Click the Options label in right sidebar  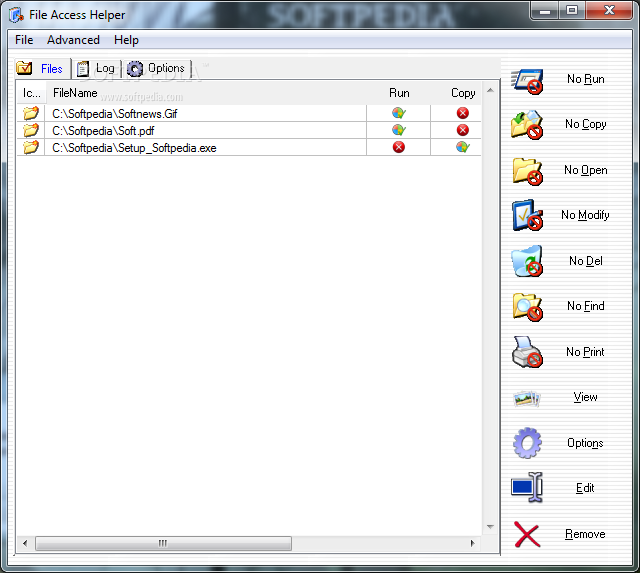tap(585, 443)
